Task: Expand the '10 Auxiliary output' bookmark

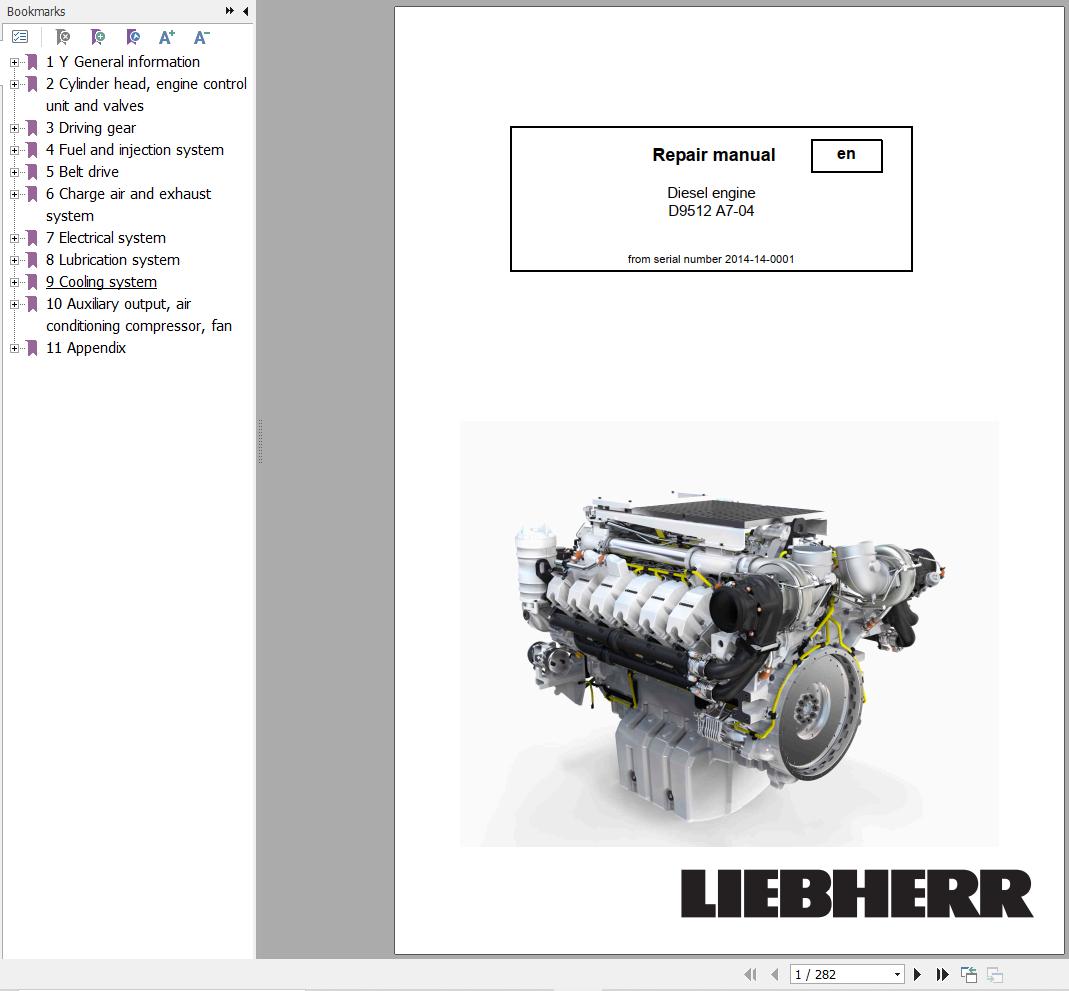Action: coord(14,304)
